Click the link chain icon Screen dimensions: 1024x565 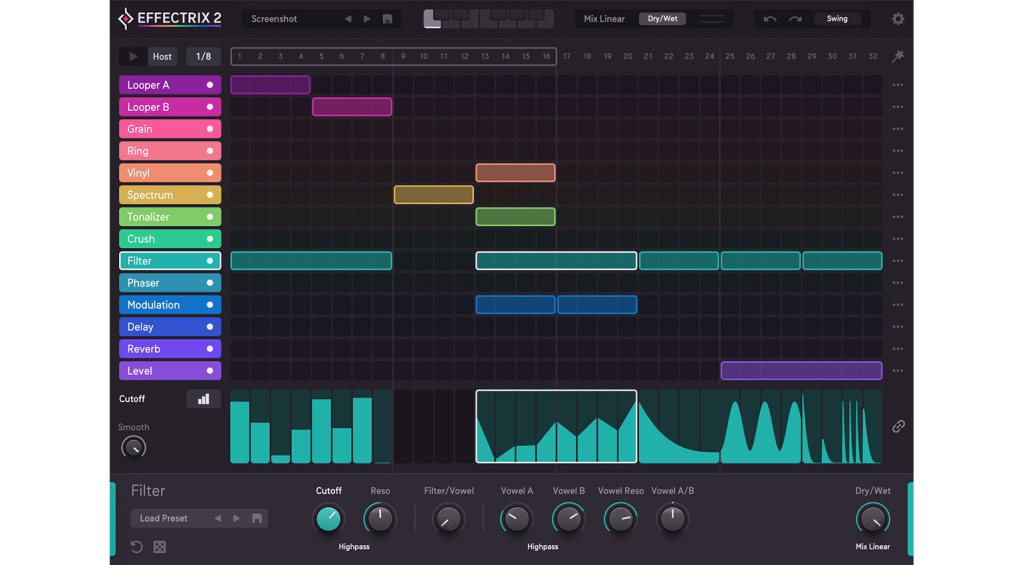(x=899, y=427)
